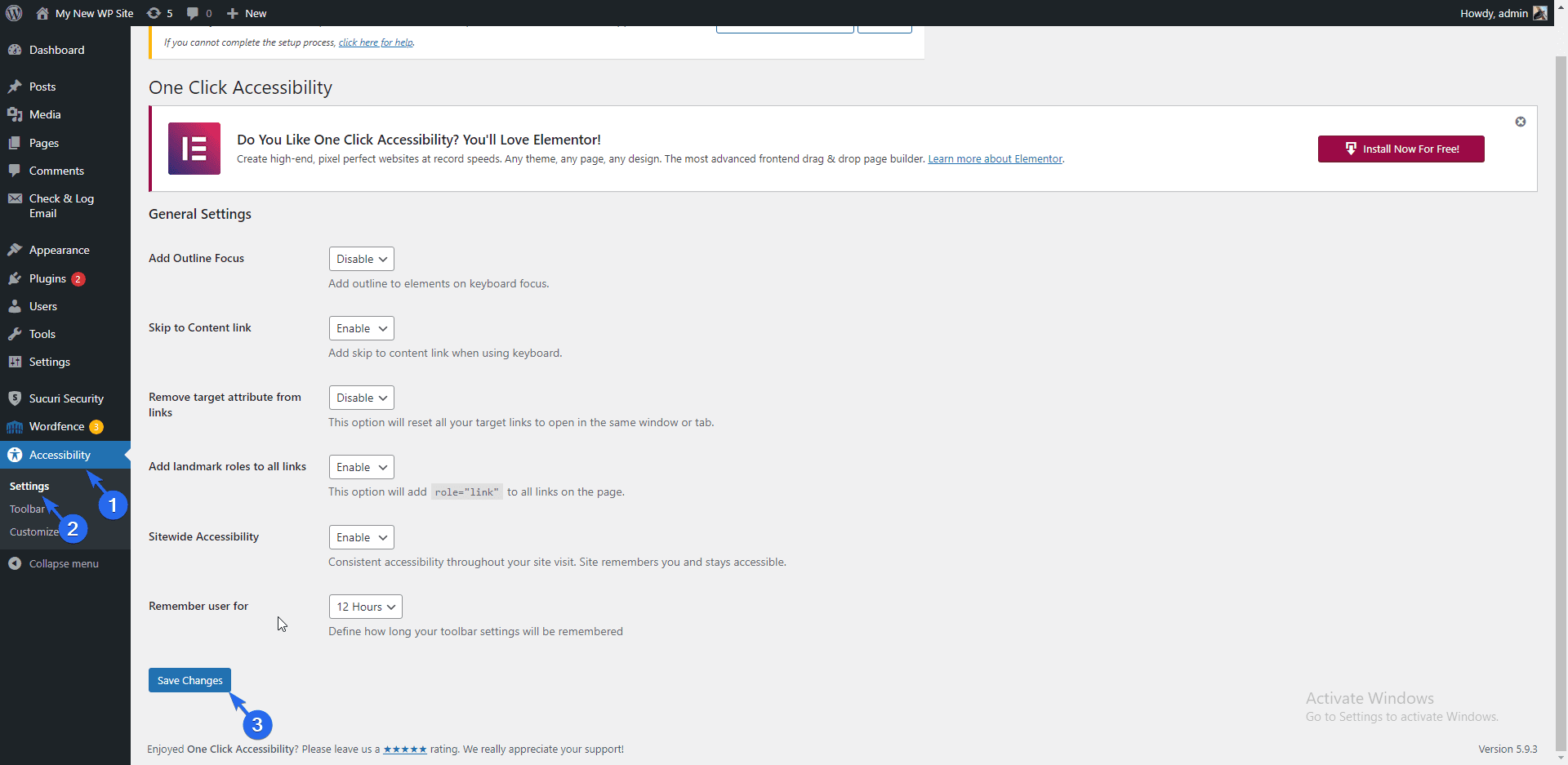Click the Posts pin icon
1568x765 pixels.
pyautogui.click(x=15, y=87)
